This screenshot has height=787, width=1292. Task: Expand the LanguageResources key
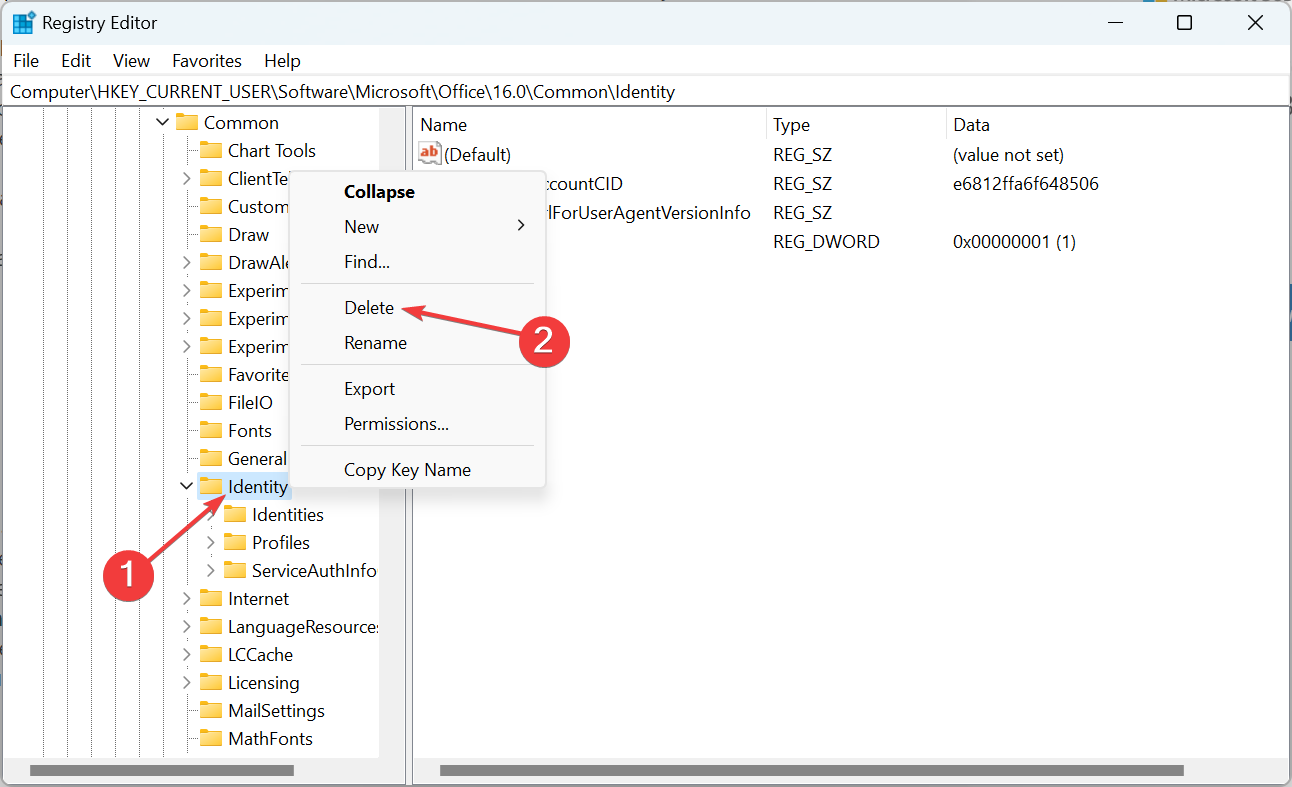point(186,626)
